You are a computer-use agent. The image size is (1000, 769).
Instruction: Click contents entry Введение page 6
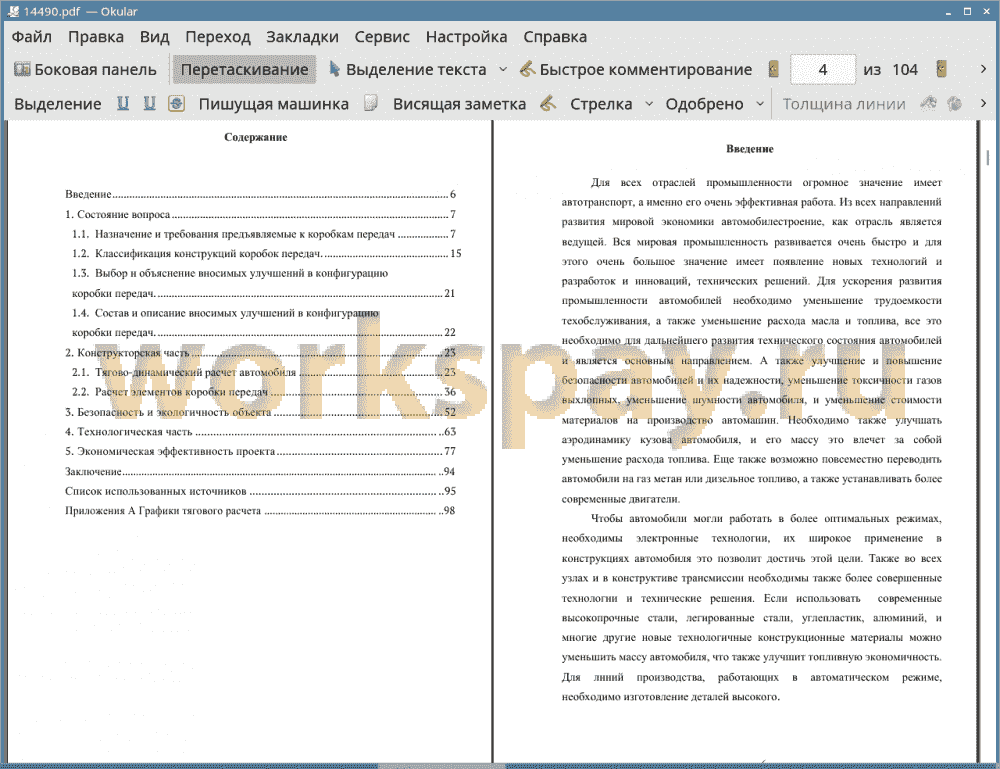coord(260,194)
